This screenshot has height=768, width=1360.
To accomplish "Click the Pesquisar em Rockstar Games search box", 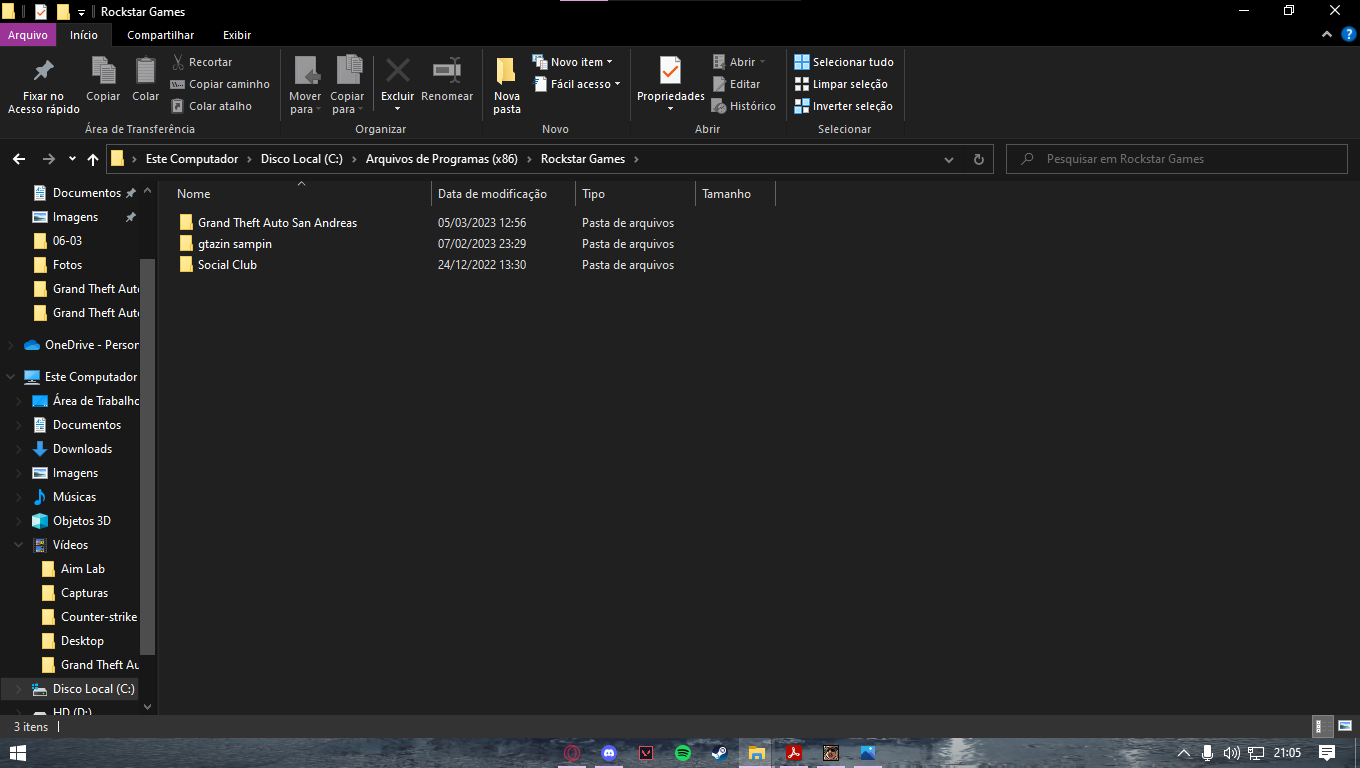I will pyautogui.click(x=1176, y=159).
